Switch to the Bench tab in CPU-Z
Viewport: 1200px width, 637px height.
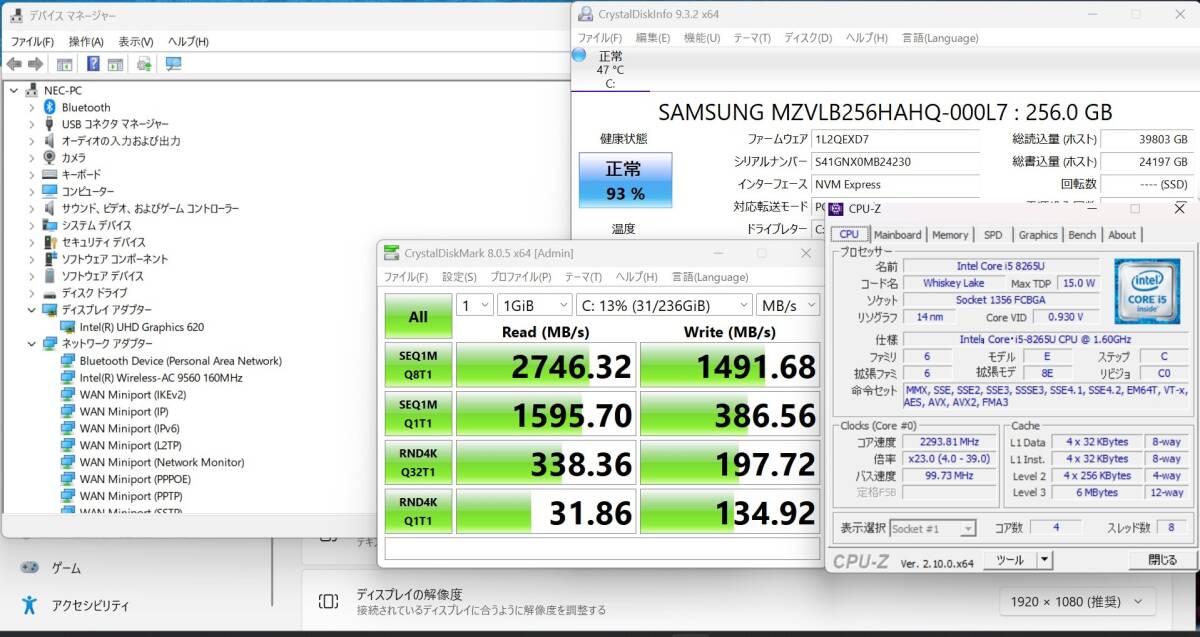[1082, 235]
